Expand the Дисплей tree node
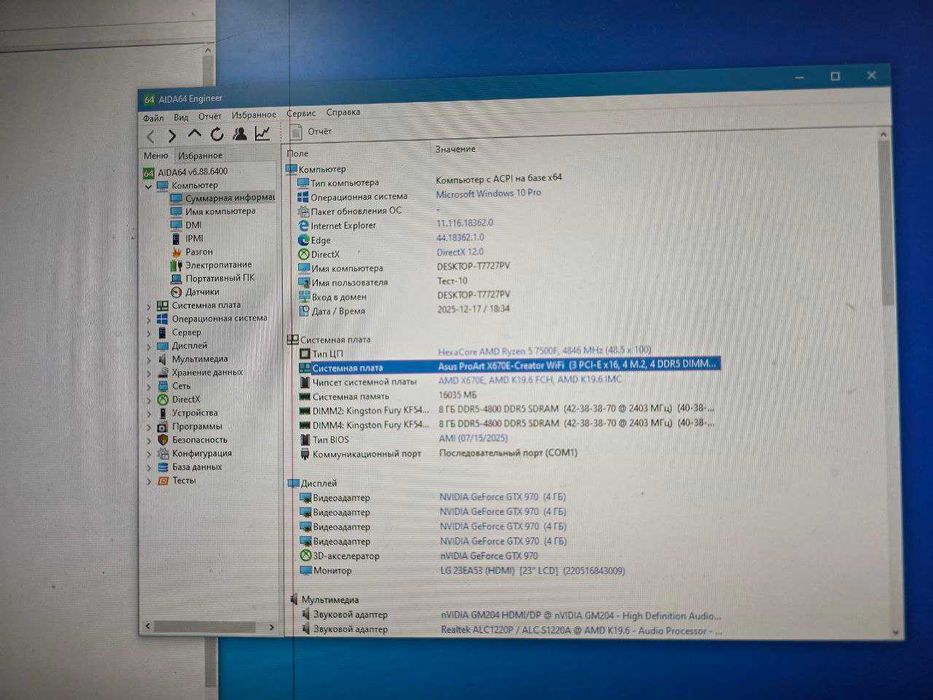The image size is (933, 700). 149,346
